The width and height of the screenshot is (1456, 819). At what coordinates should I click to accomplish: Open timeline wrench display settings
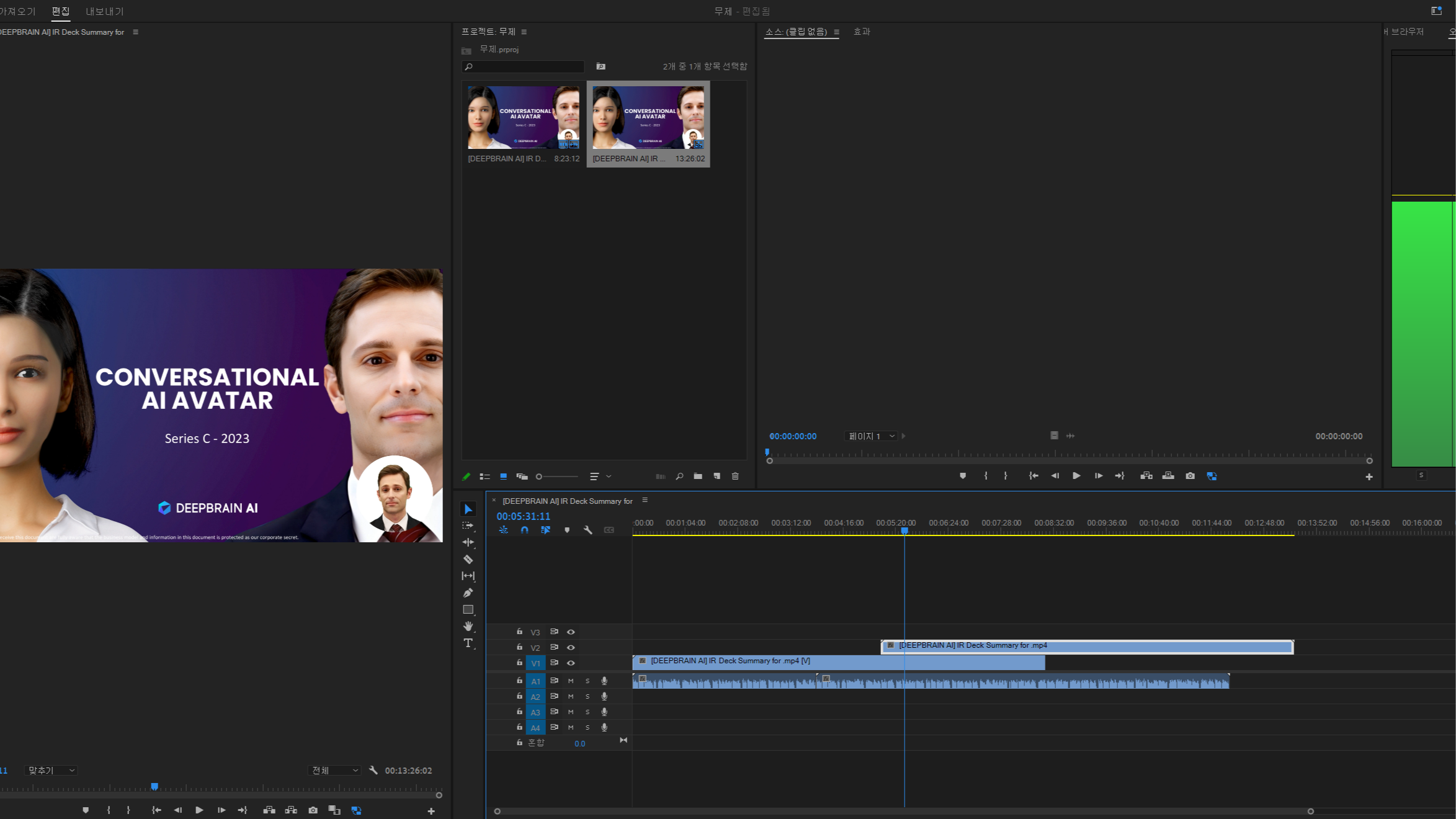[x=587, y=530]
